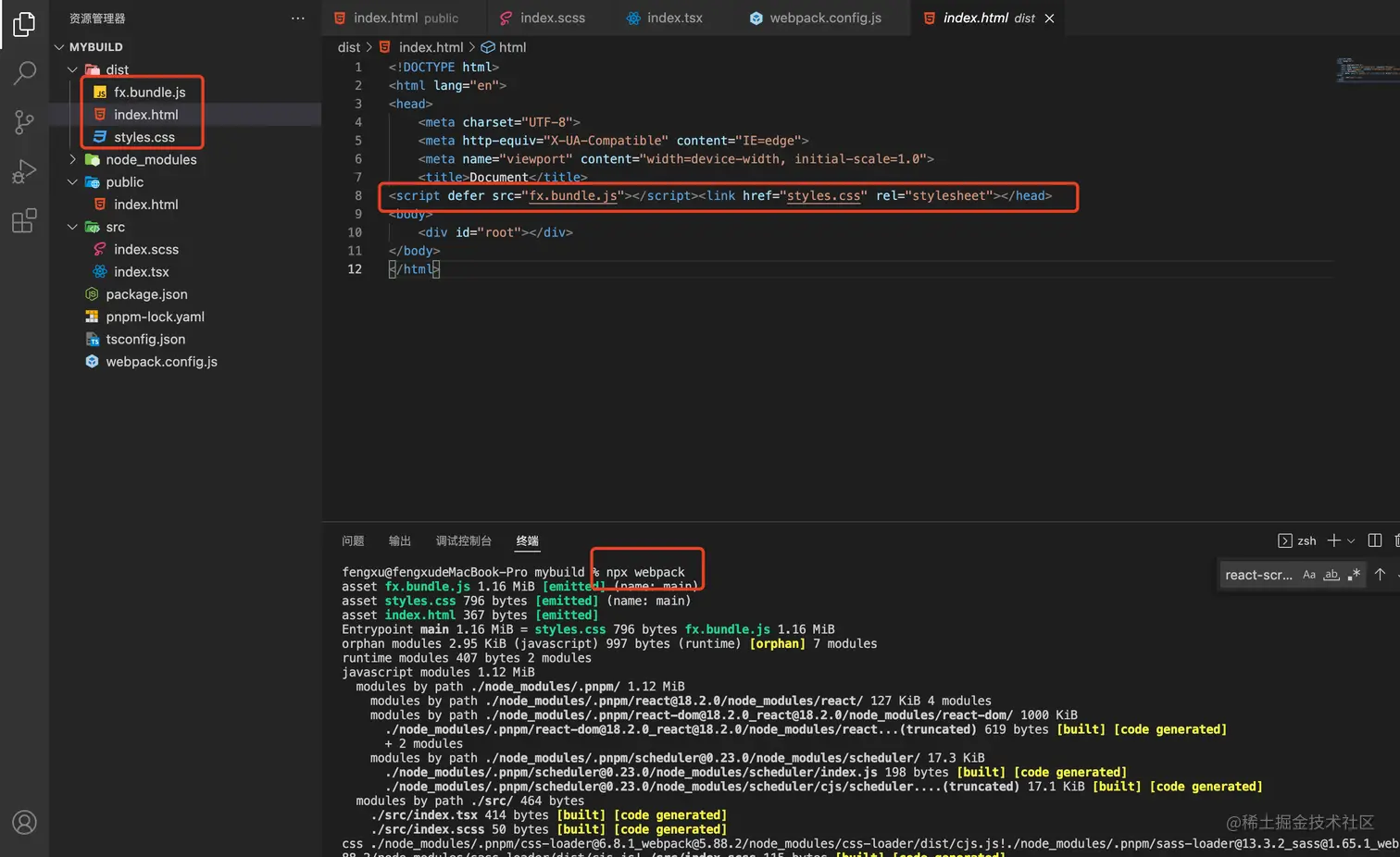1400x857 pixels.
Task: Toggle match whole word in terminal find
Action: 1331,575
